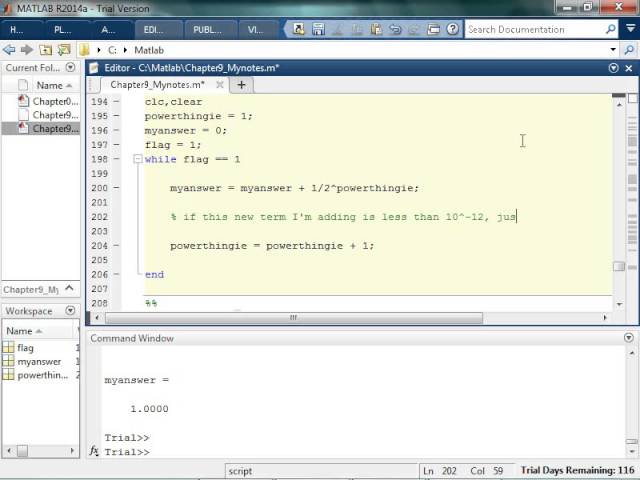Open the shortcuts icon in quick access toolbar
Viewport: 640px width, 480px height.
(x=299, y=29)
